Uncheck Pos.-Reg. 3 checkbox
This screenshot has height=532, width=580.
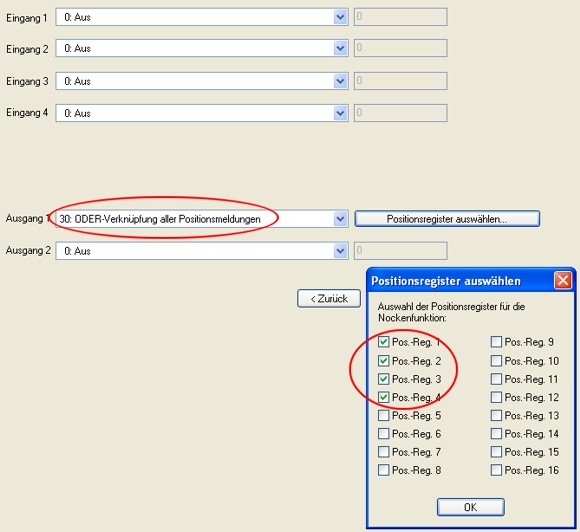pyautogui.click(x=384, y=379)
